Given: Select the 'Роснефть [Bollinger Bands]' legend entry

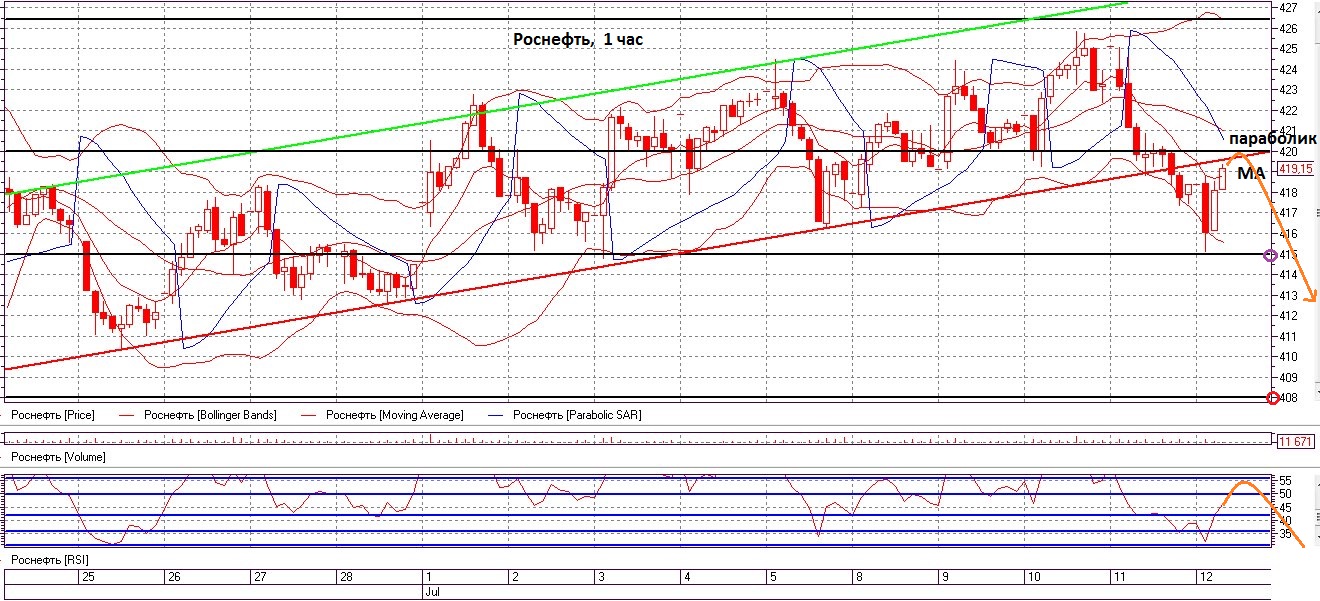Looking at the screenshot, I should pyautogui.click(x=210, y=414).
